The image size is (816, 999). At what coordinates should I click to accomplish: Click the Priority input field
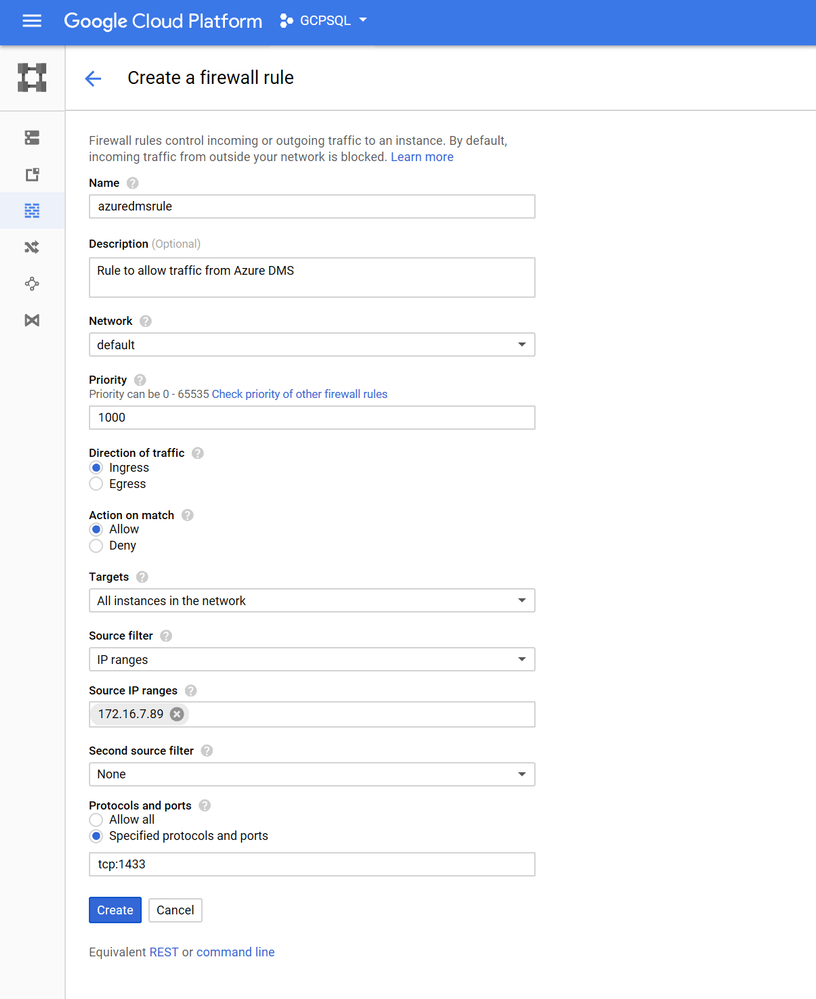(x=311, y=417)
